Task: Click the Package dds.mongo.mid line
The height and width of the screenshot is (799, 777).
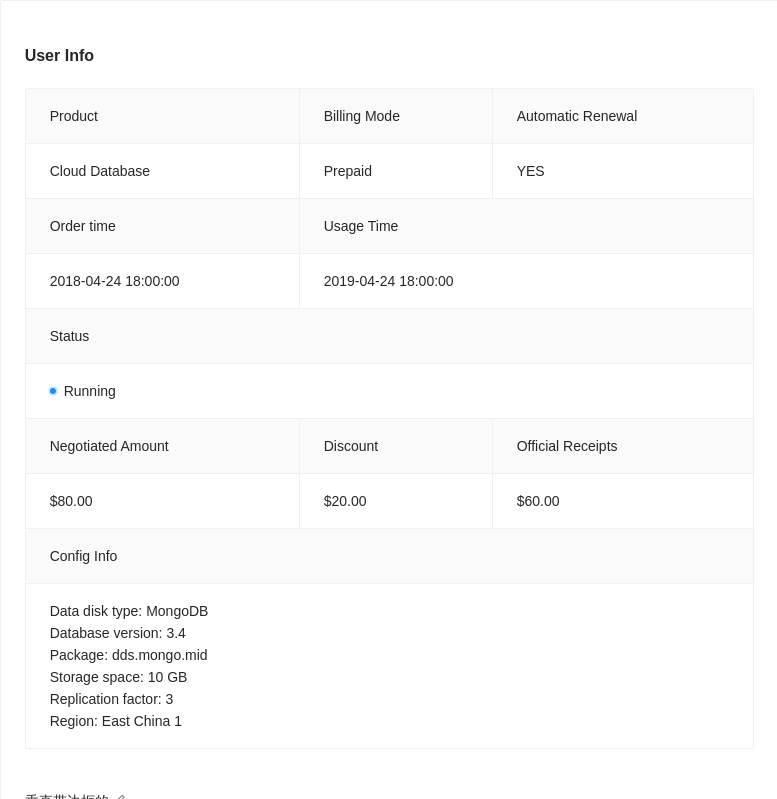Action: point(128,655)
